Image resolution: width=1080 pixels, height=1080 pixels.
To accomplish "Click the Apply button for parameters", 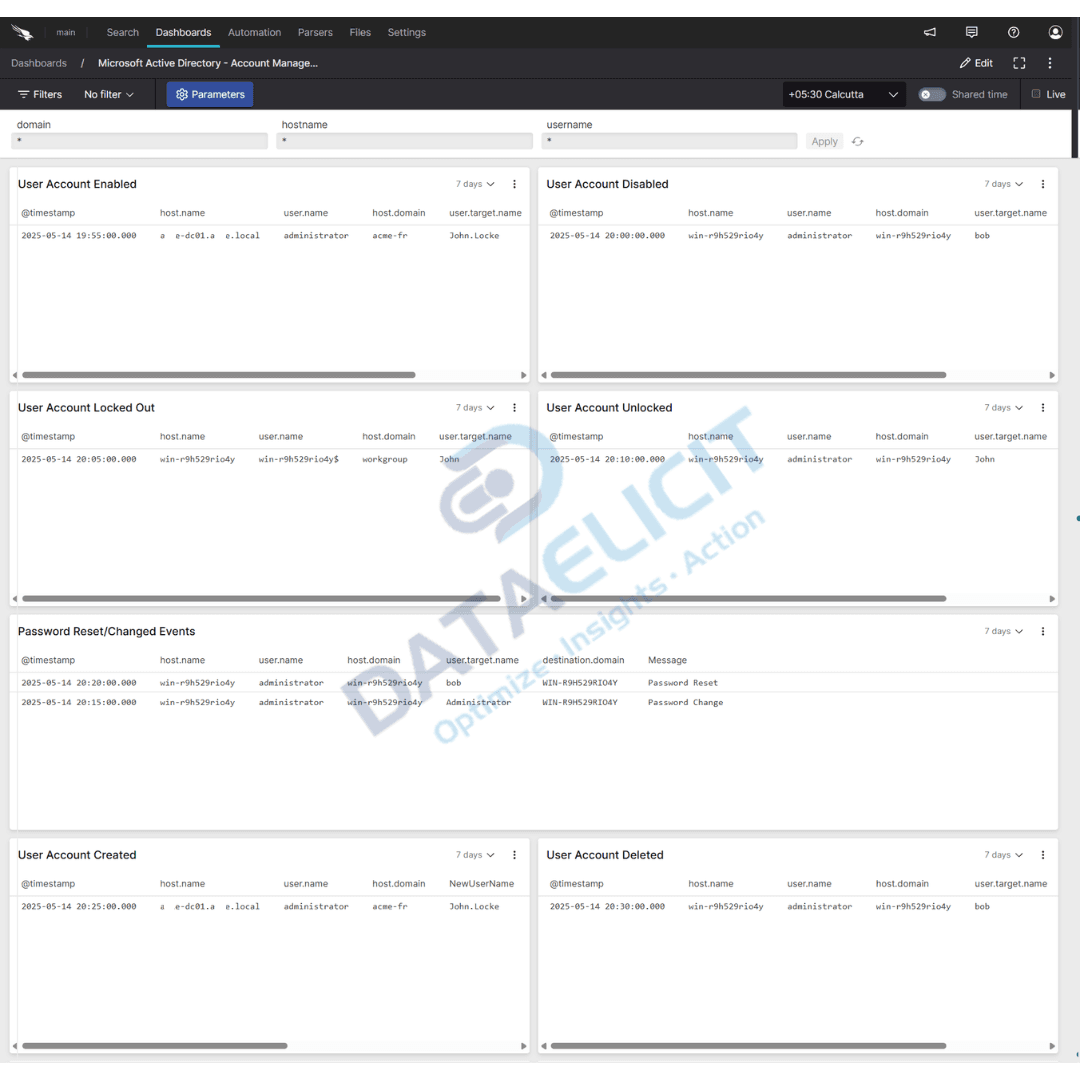I will 824,141.
